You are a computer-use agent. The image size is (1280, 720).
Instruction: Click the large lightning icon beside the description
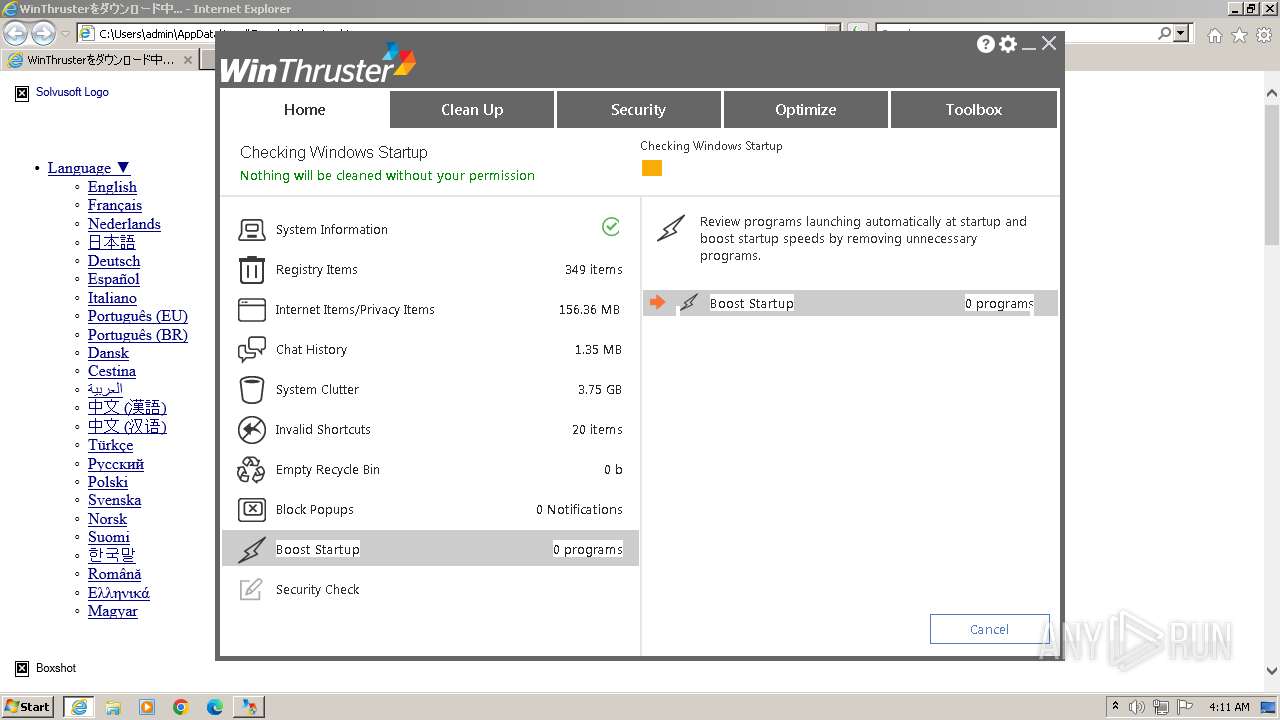point(671,228)
